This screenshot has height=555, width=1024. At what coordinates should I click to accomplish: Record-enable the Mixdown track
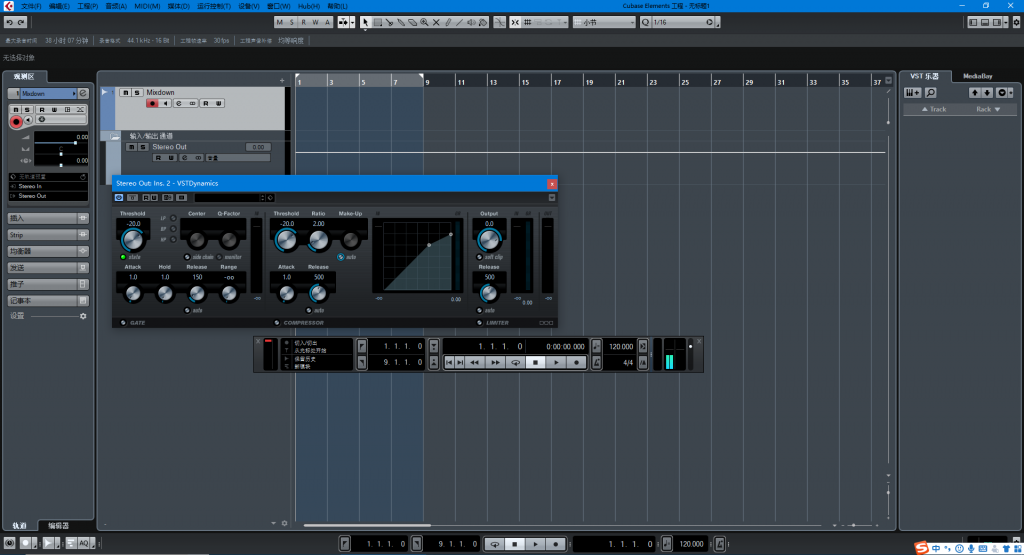152,103
